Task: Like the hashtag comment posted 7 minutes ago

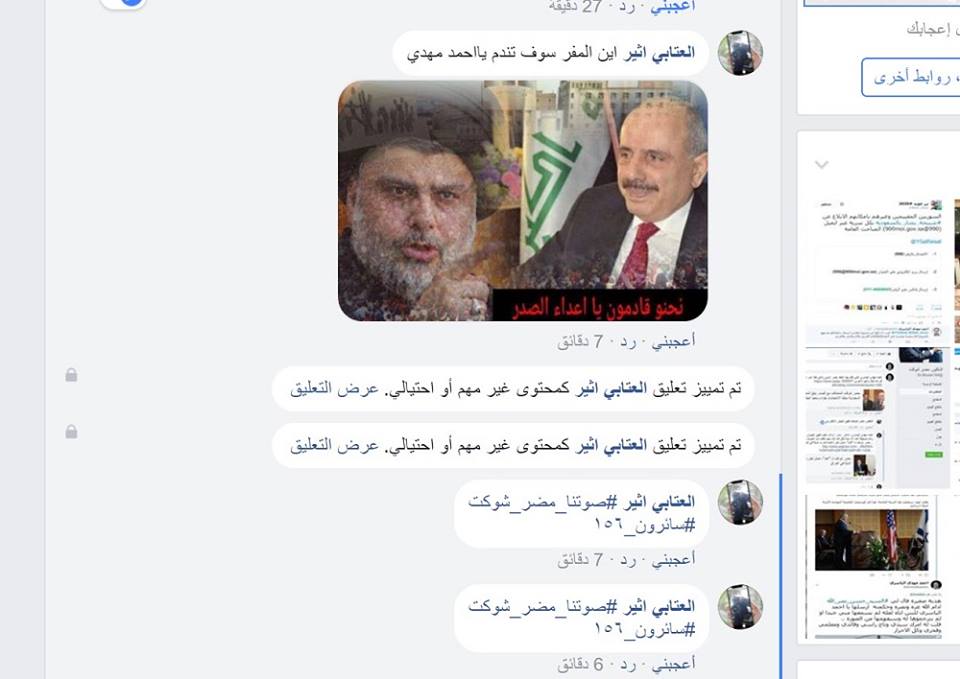Action: pos(673,559)
